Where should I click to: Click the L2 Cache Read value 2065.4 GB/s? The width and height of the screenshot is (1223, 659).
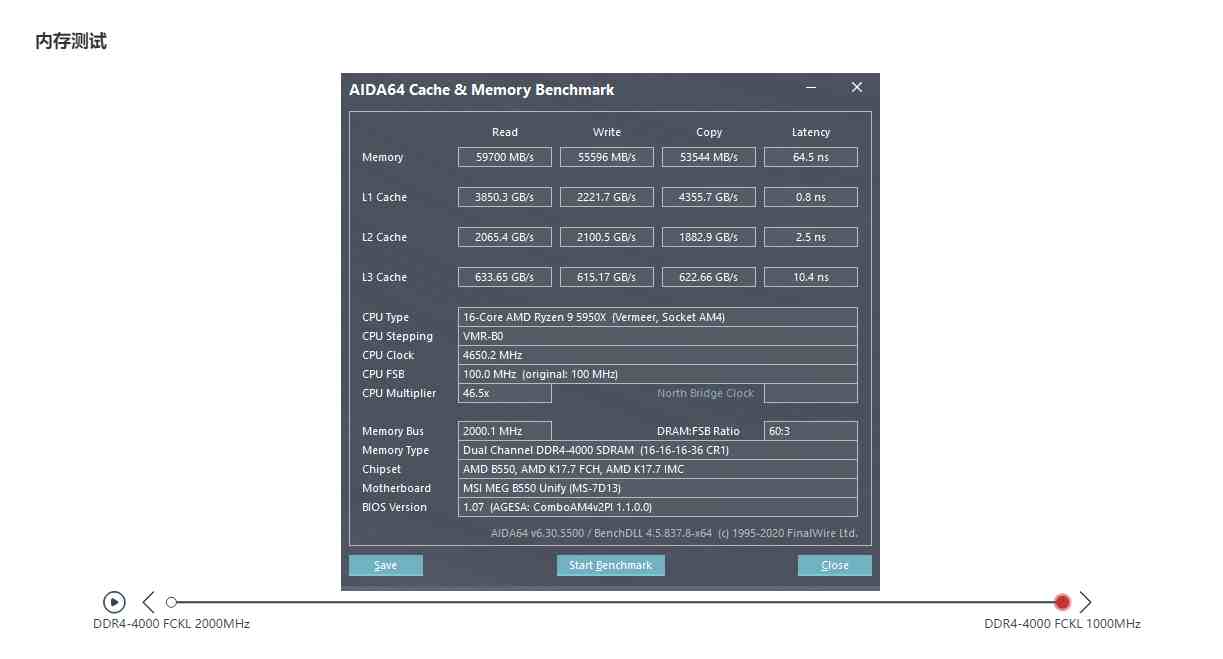tap(505, 237)
